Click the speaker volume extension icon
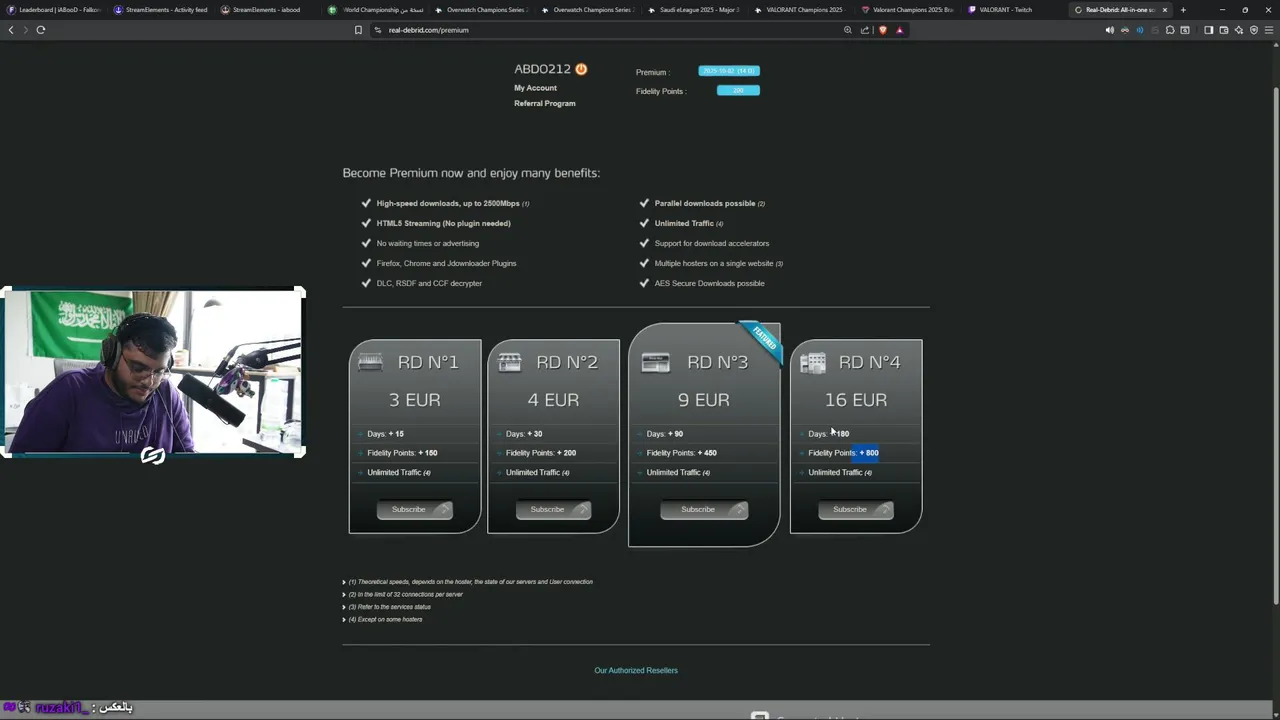The width and height of the screenshot is (1280, 720). click(1109, 30)
